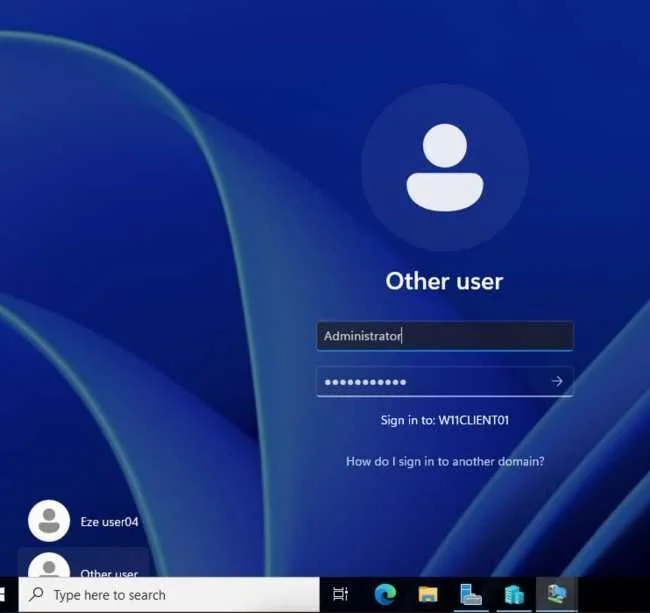The width and height of the screenshot is (650, 613).
Task: Launch Microsoft Edge from the taskbar
Action: (x=385, y=595)
